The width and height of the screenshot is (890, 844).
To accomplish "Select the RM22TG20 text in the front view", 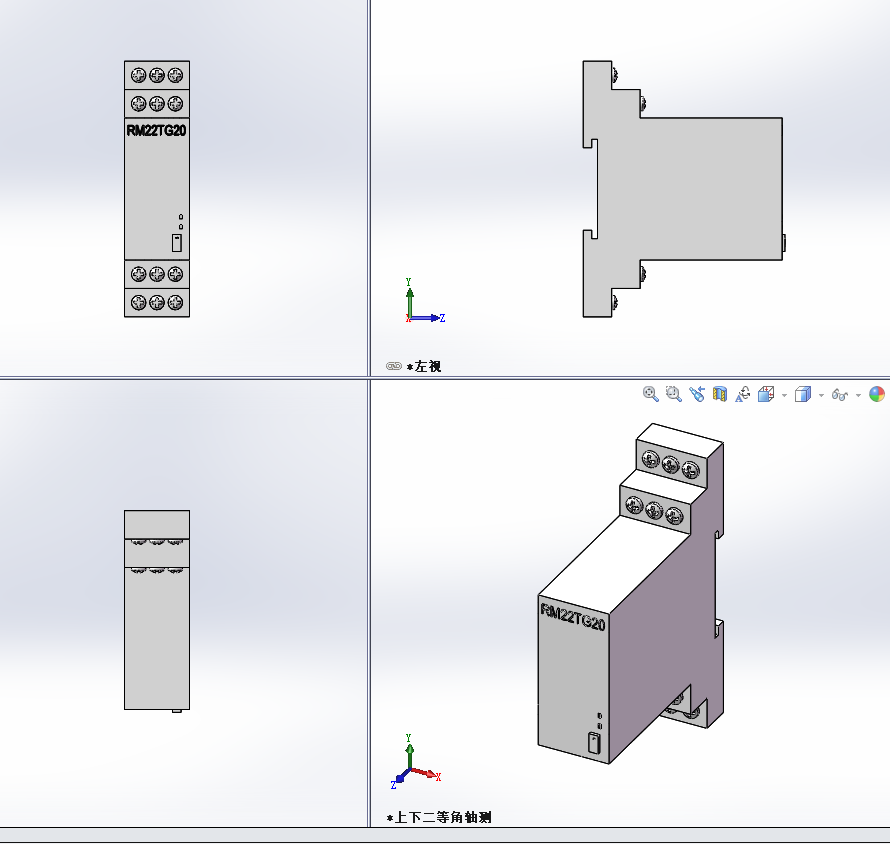I will click(x=156, y=131).
